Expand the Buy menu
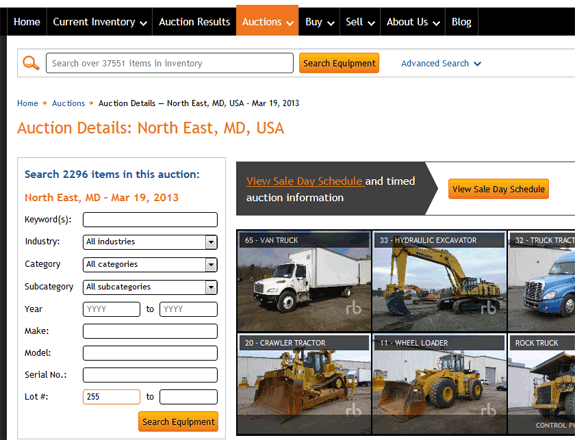The width and height of the screenshot is (575, 440). pos(320,22)
